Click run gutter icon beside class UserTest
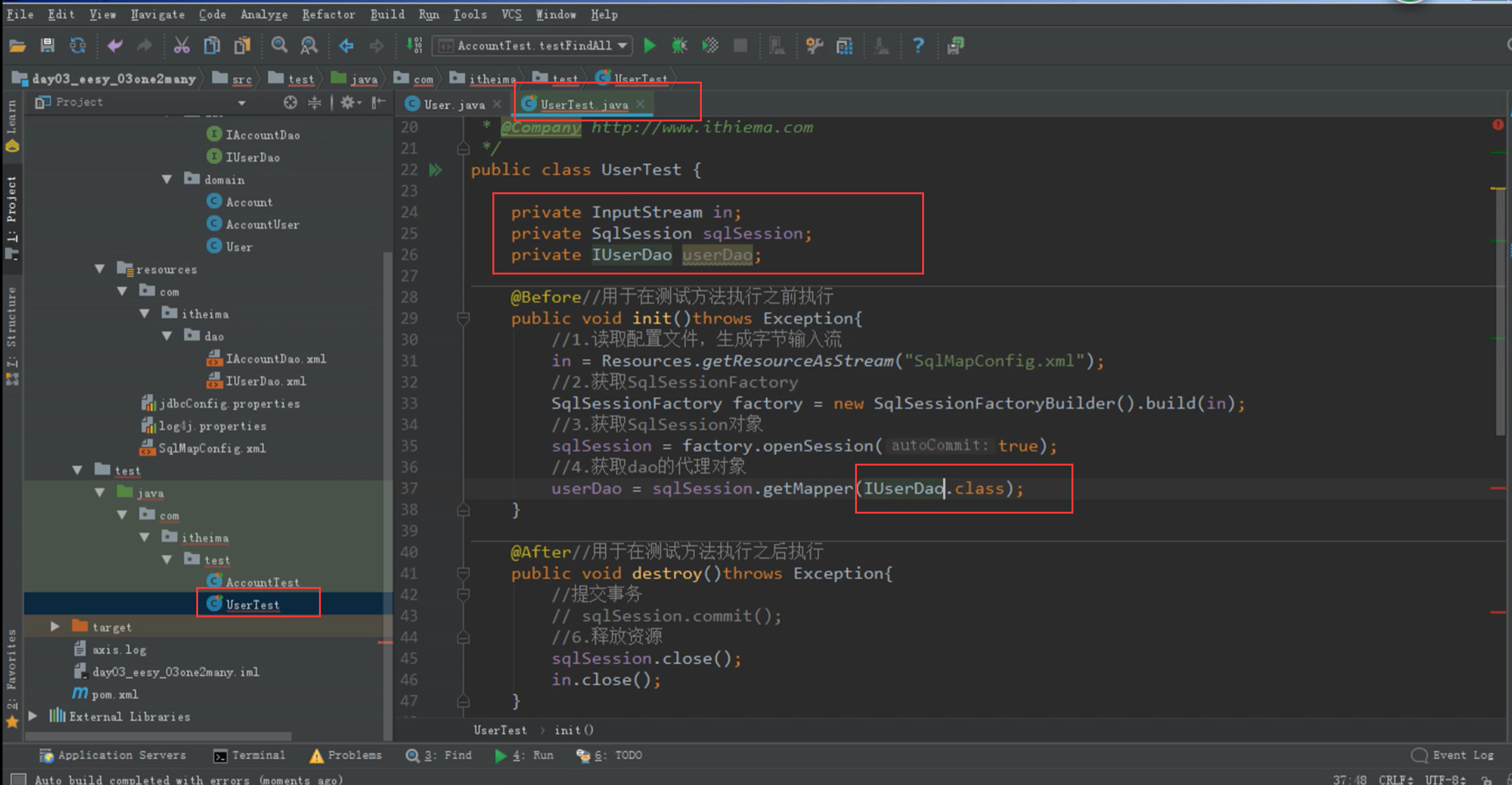The image size is (1512, 785). tap(435, 170)
